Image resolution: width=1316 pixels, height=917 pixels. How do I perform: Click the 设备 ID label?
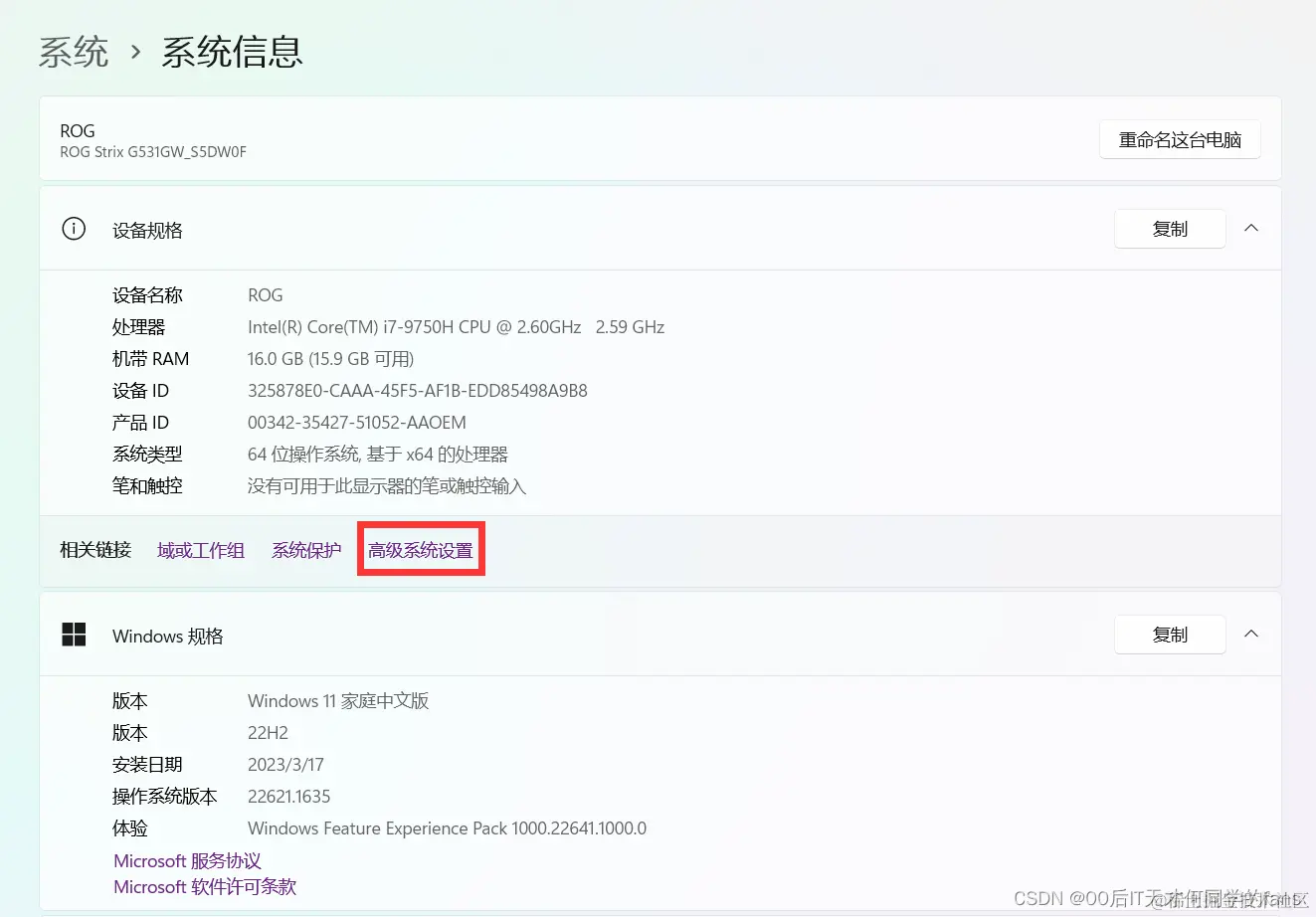tap(140, 391)
